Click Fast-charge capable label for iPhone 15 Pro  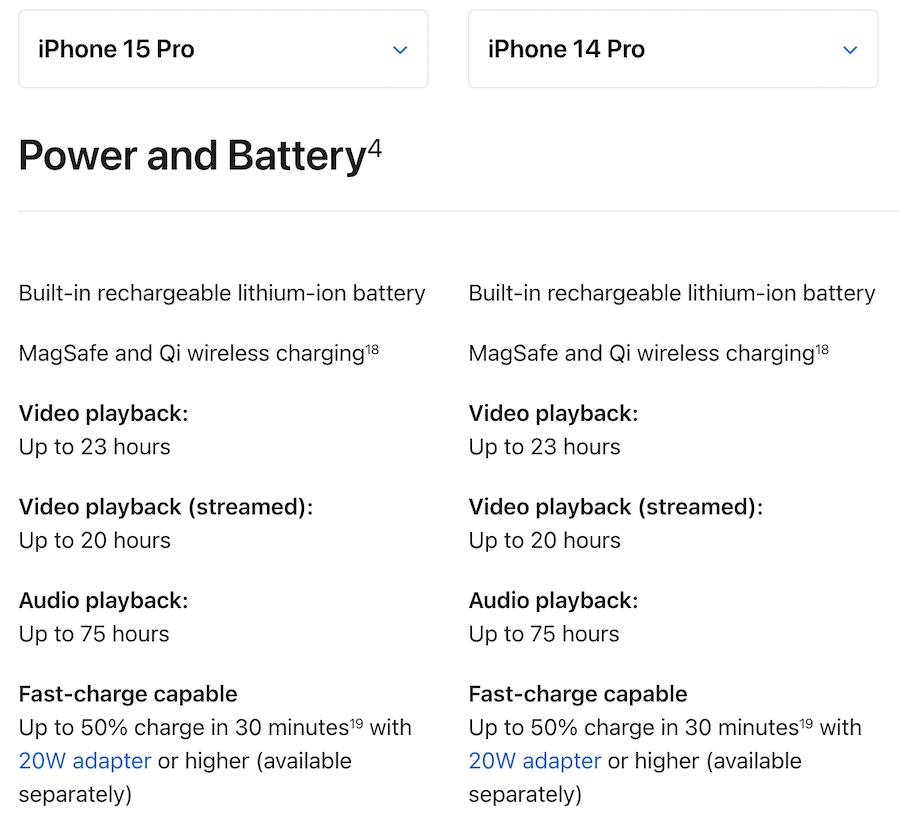click(128, 694)
